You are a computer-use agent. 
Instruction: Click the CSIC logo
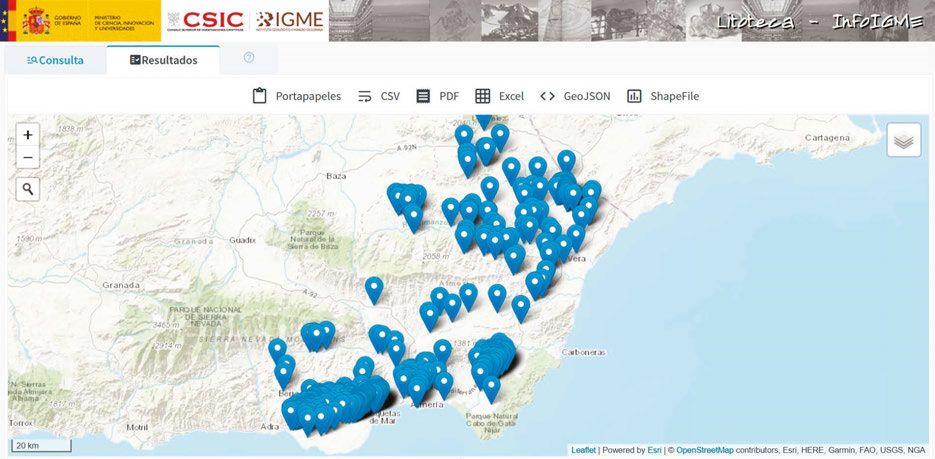tap(206, 21)
